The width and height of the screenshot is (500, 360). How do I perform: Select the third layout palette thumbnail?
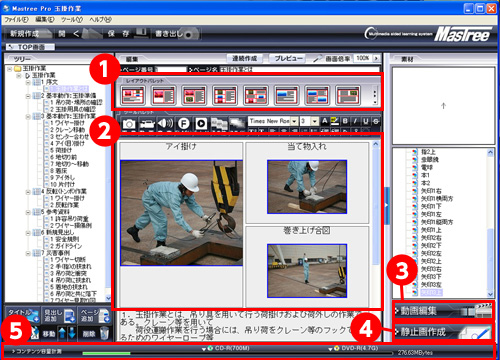point(194,95)
